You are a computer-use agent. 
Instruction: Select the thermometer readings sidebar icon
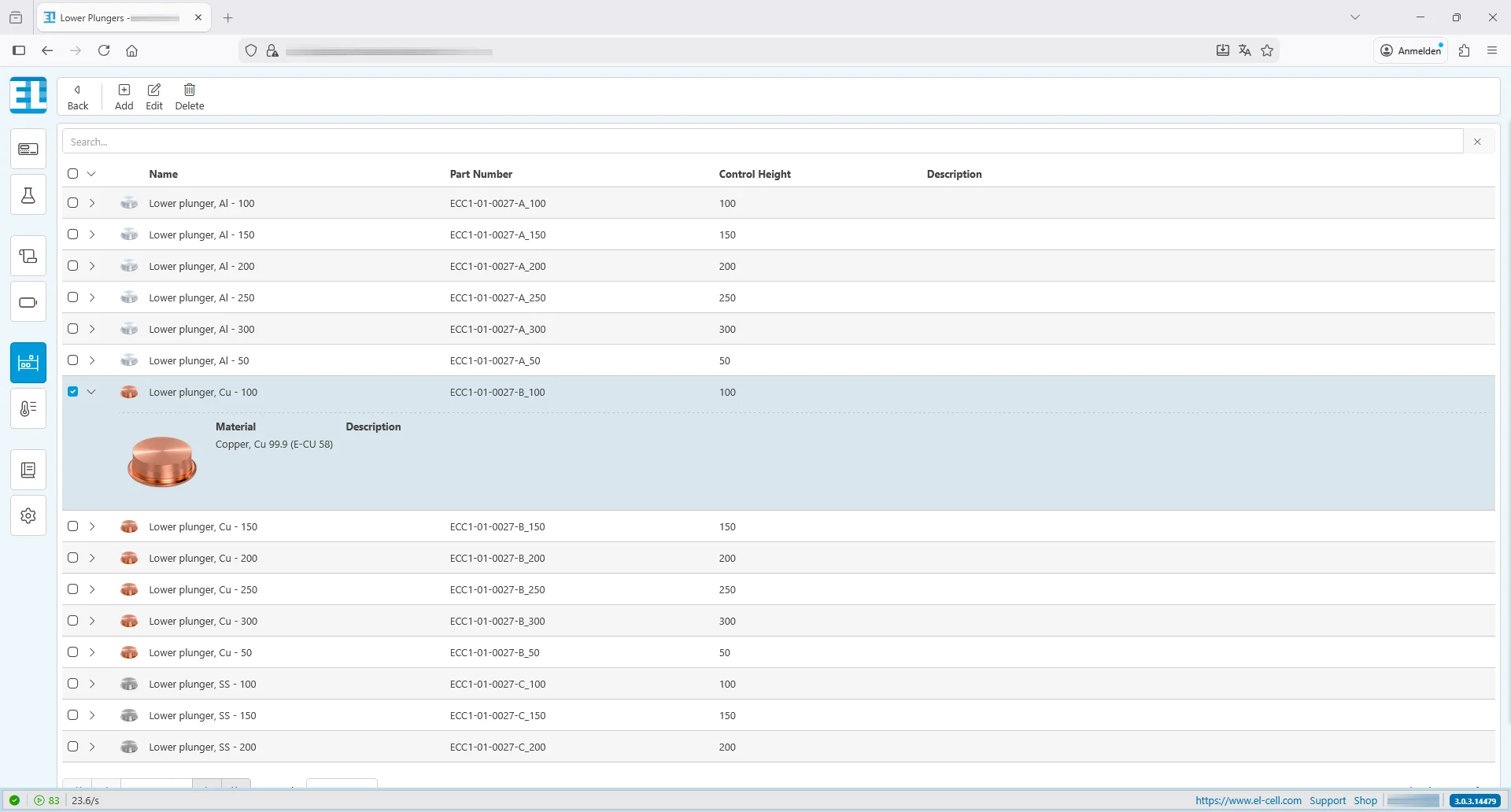[x=28, y=408]
